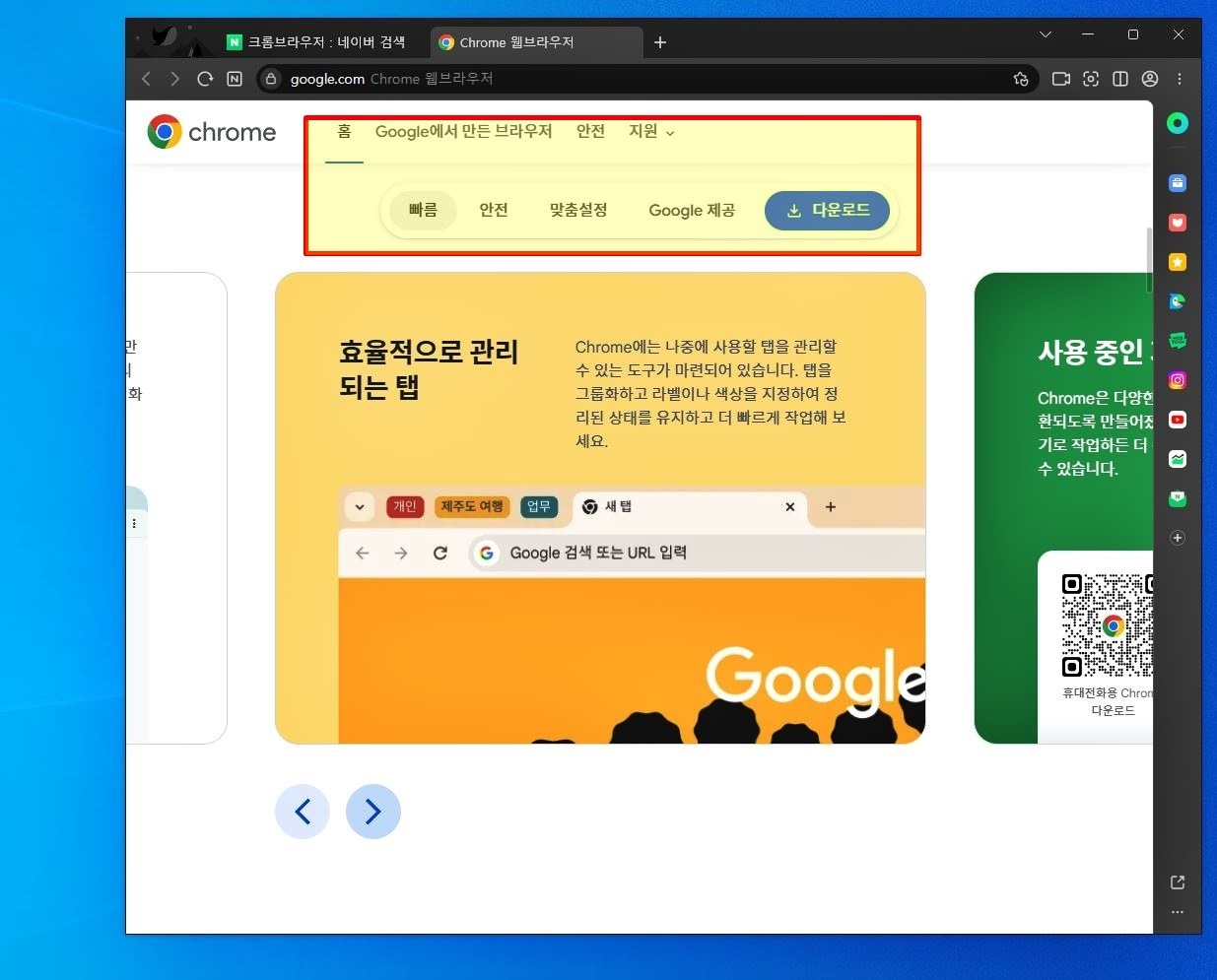Show the previous carousel card
The width and height of the screenshot is (1217, 980).
pos(303,812)
